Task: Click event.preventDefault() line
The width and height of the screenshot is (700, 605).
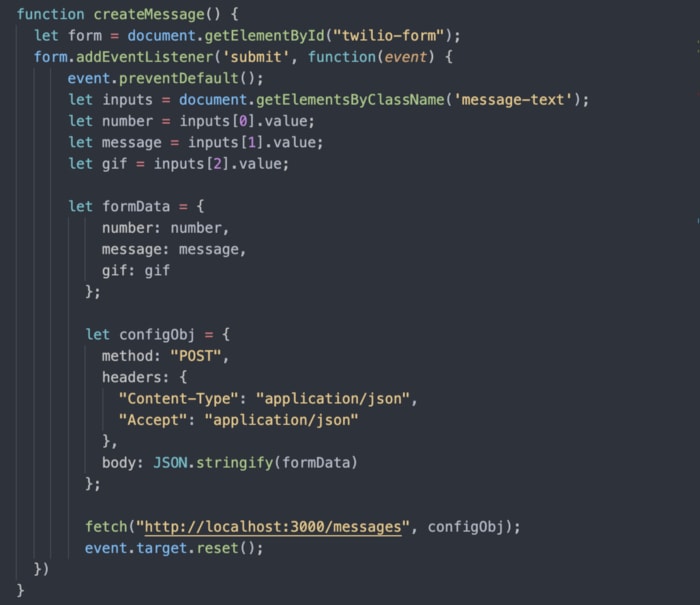Action: pyautogui.click(x=166, y=79)
